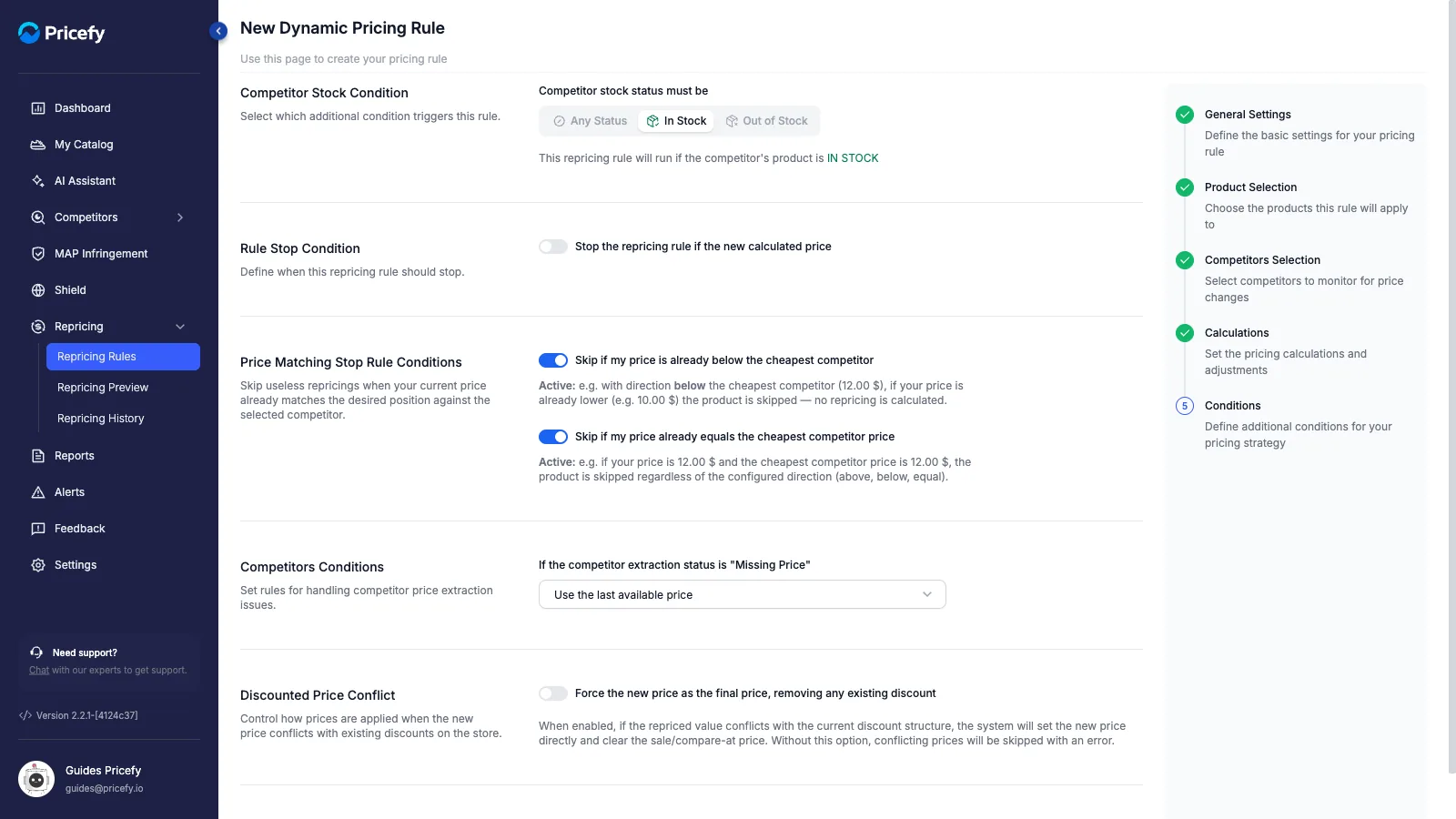This screenshot has height=819, width=1456.
Task: Click the AI Assistant sparkle icon
Action: click(x=38, y=181)
